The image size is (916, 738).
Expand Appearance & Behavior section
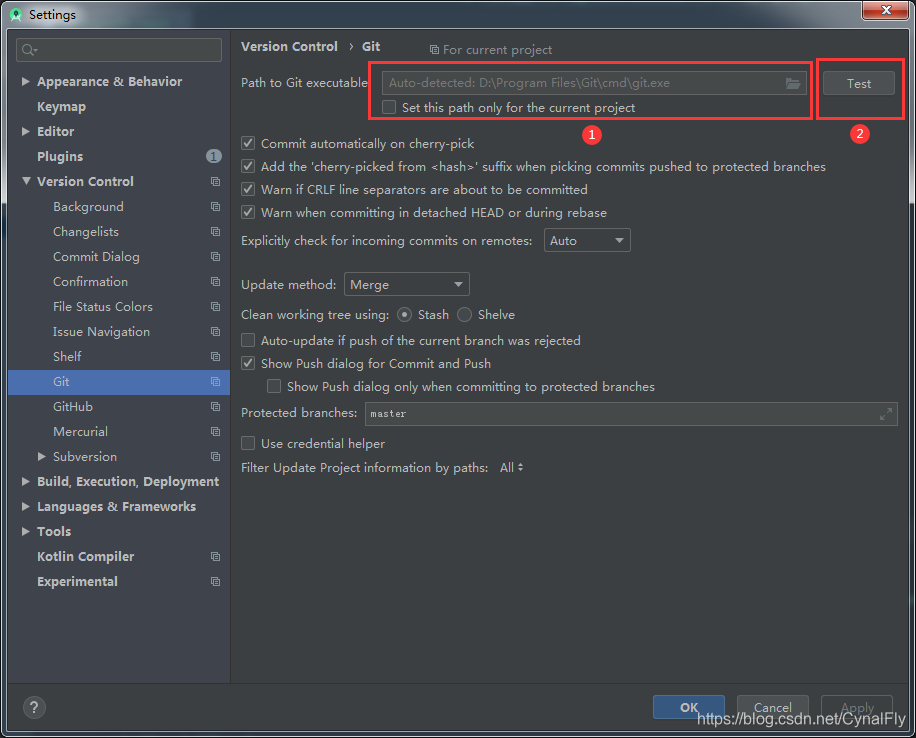coord(26,82)
